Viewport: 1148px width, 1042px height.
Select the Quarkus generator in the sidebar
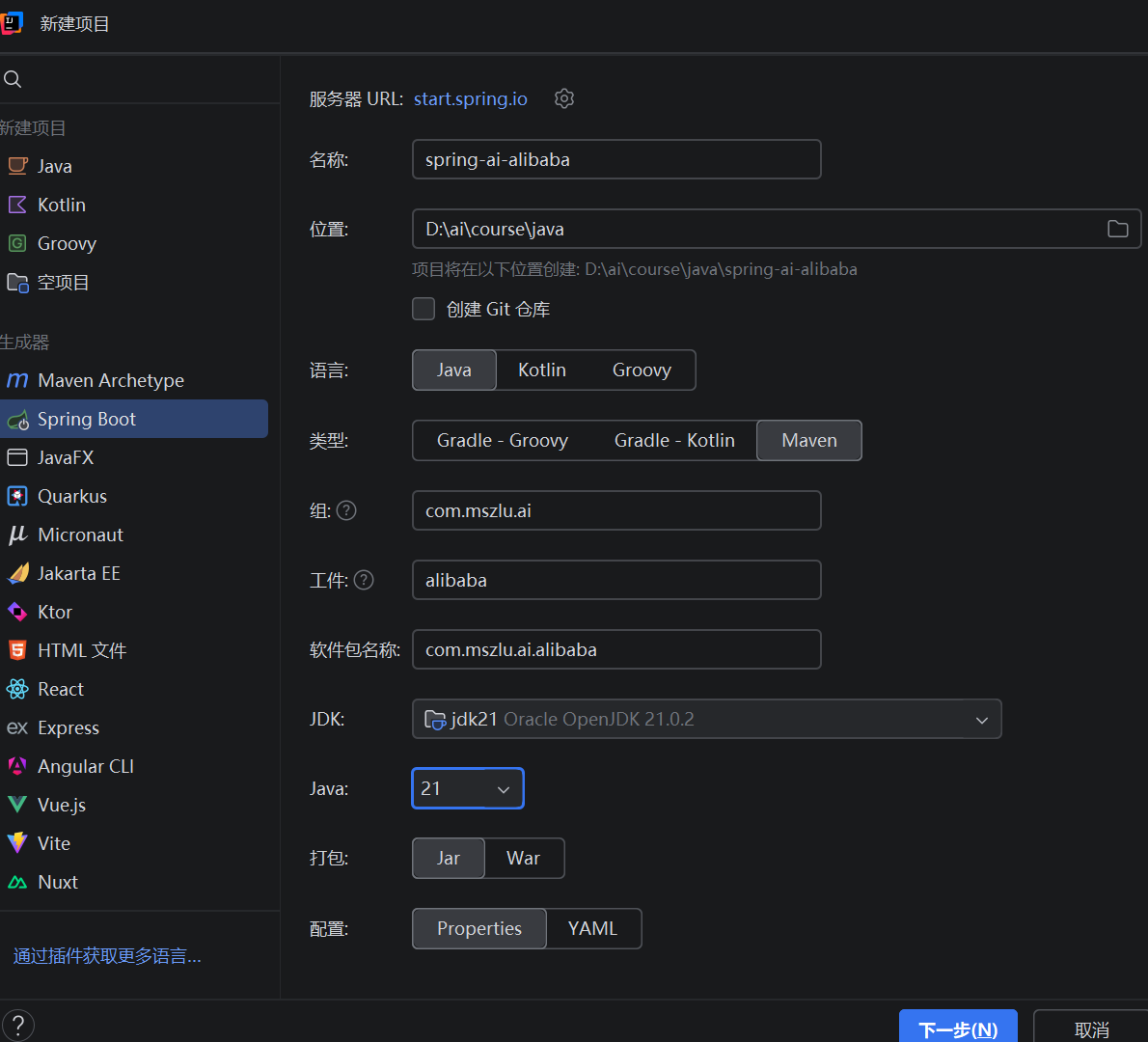pyautogui.click(x=71, y=496)
